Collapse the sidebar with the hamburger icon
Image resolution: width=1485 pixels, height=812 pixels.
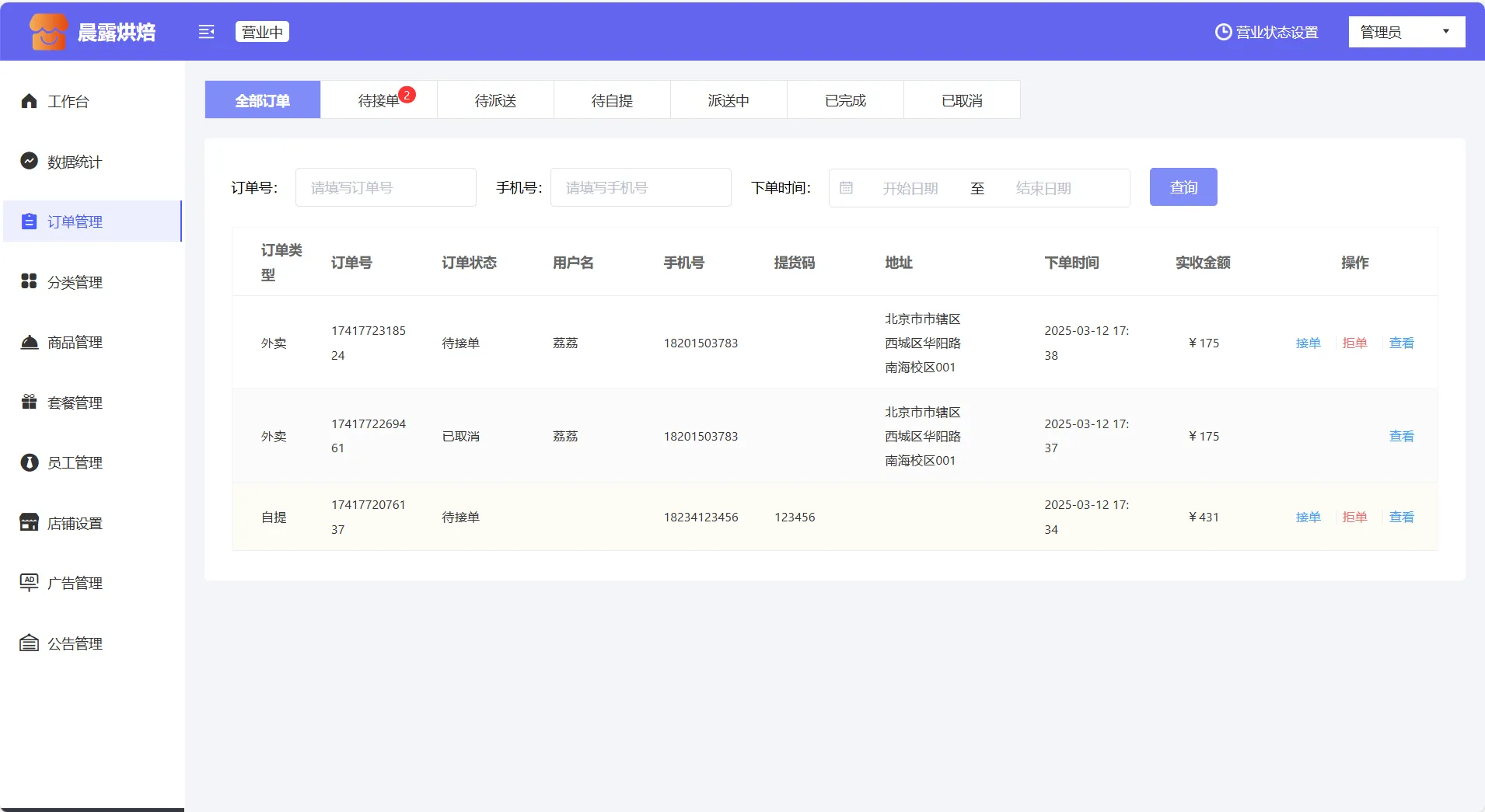coord(206,32)
